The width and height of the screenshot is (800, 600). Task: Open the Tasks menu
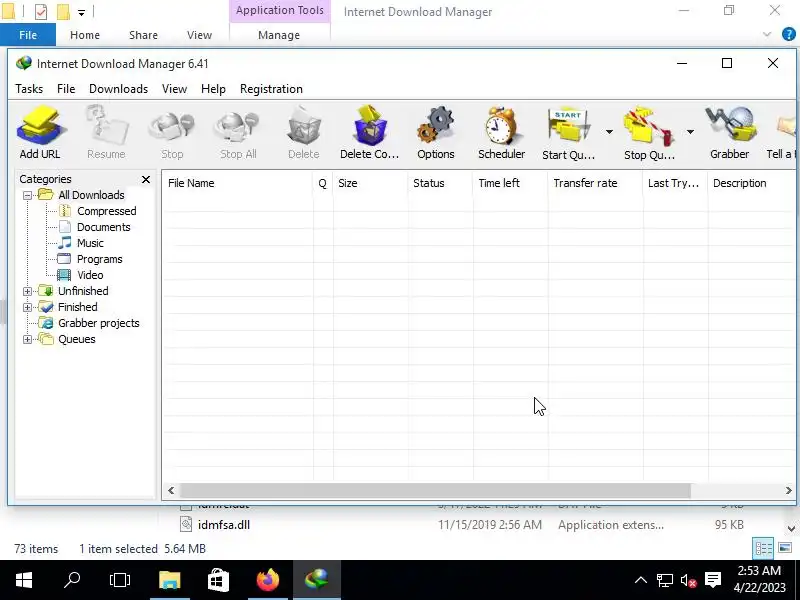(29, 89)
